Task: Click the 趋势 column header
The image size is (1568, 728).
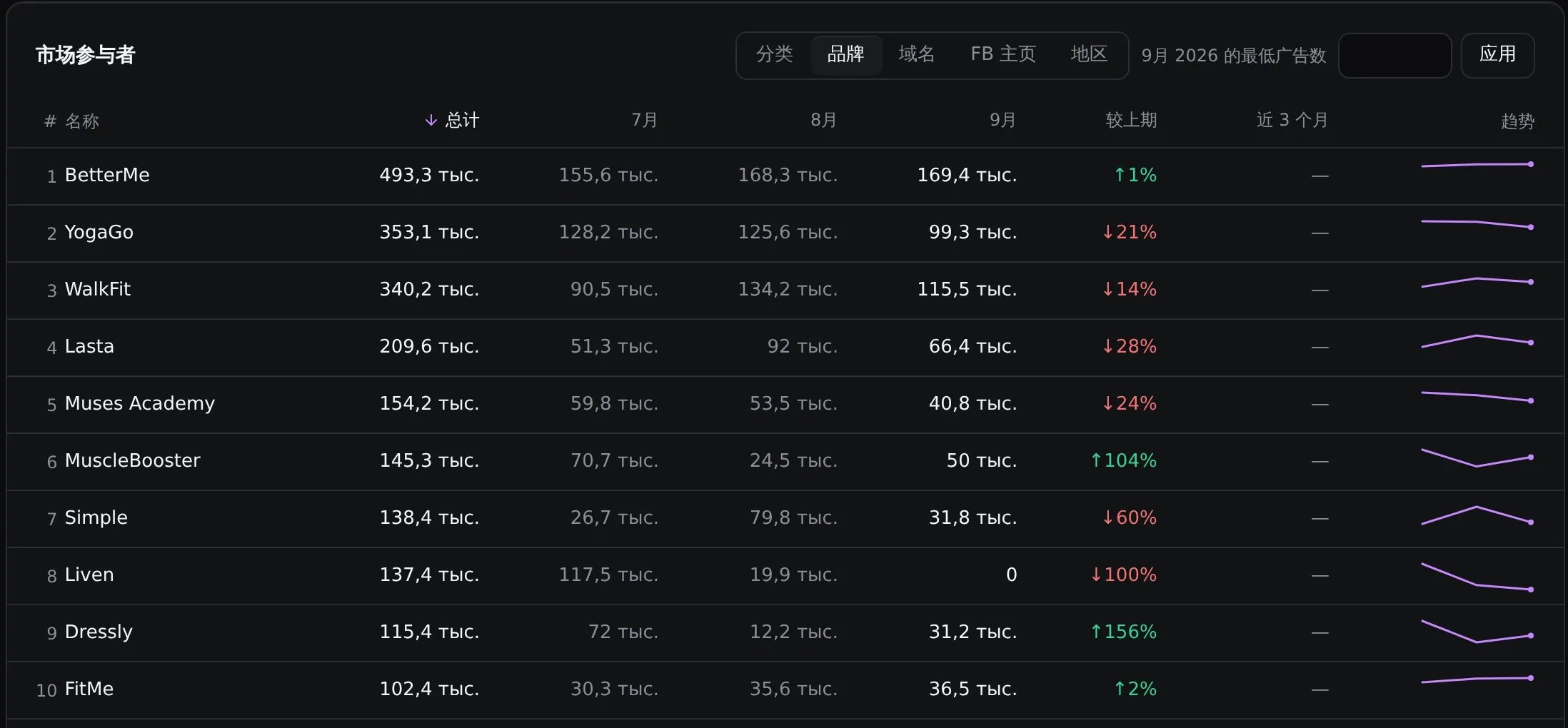Action: [x=1517, y=121]
